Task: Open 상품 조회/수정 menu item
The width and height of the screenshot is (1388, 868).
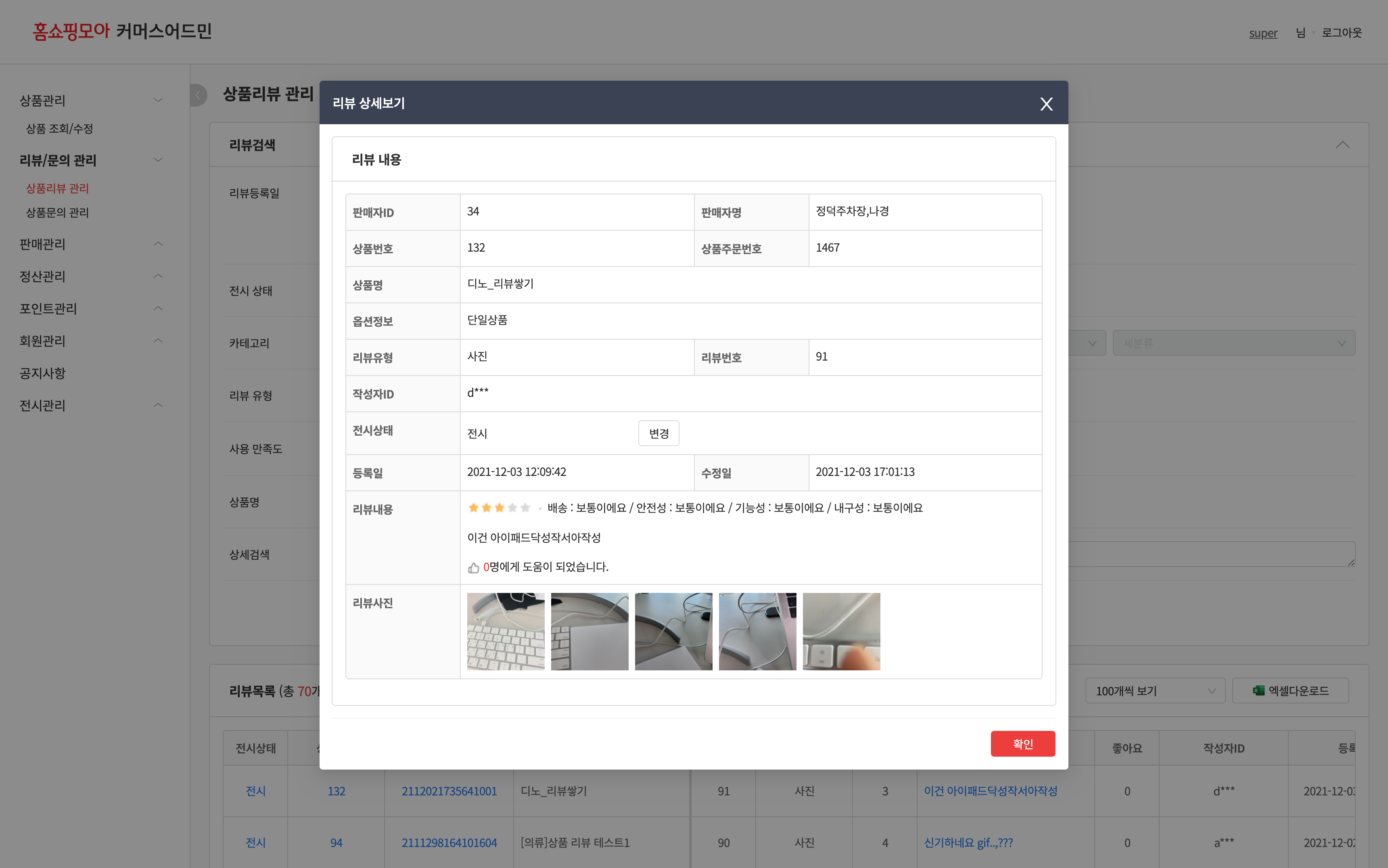Action: [x=59, y=129]
